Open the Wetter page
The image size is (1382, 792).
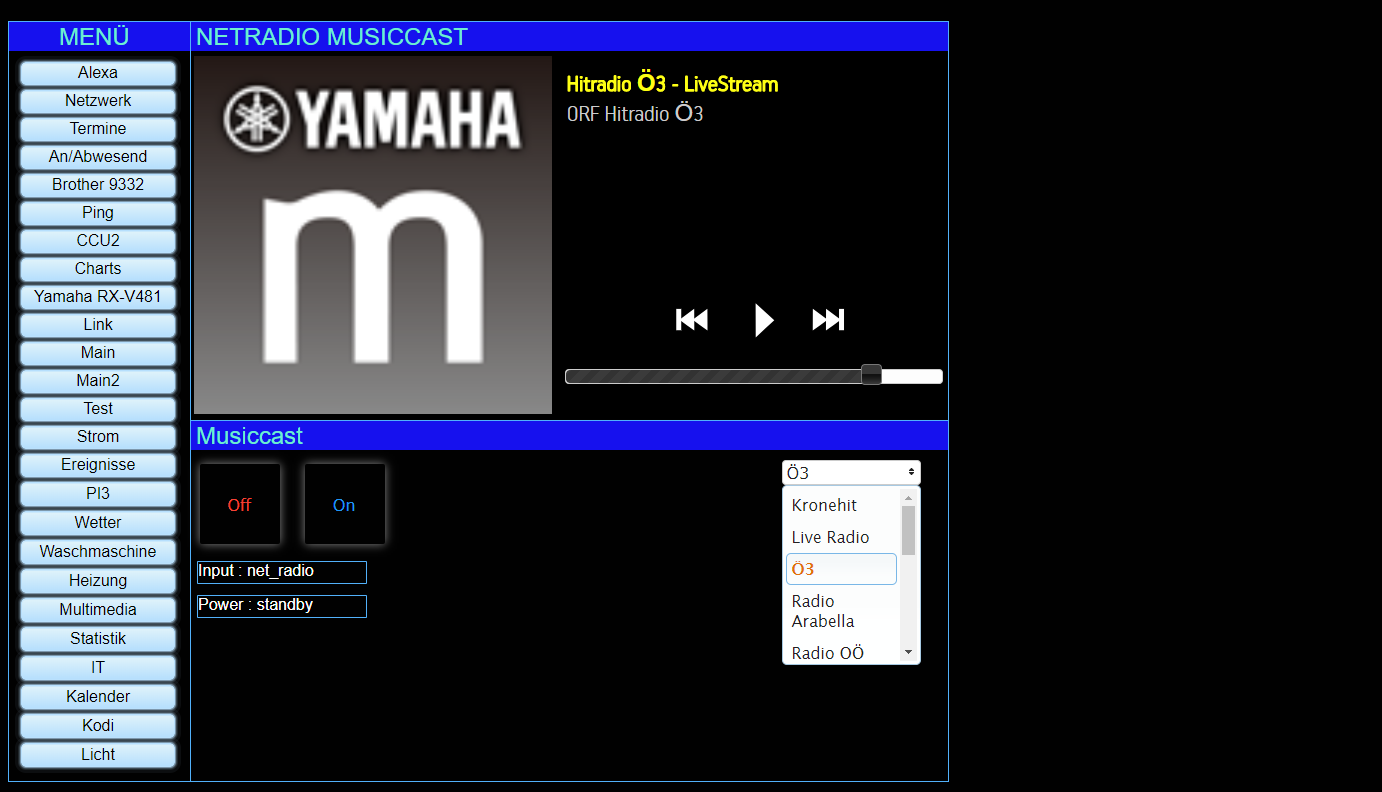click(x=98, y=523)
